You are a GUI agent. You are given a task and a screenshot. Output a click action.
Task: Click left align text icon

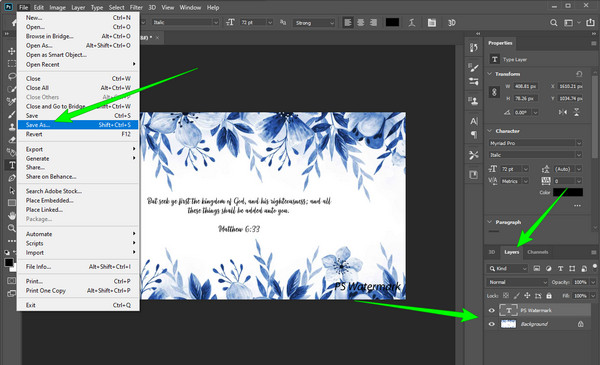(x=348, y=23)
